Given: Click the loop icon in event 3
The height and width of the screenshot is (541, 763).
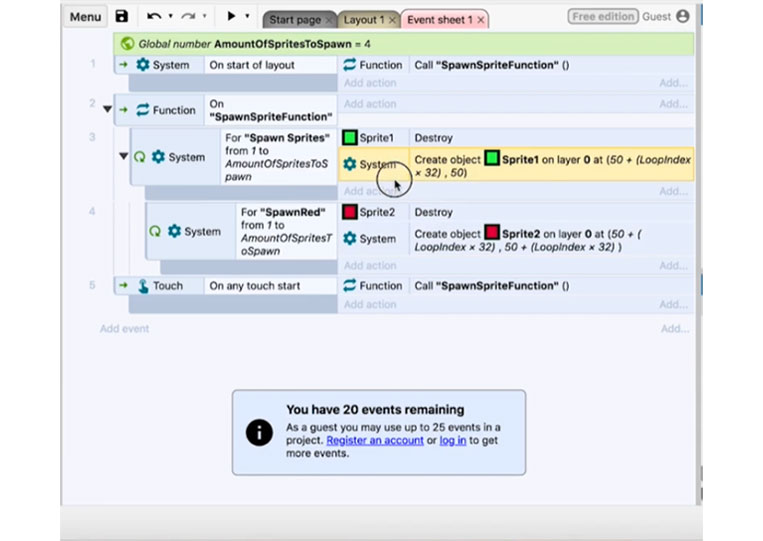Looking at the screenshot, I should pos(140,157).
